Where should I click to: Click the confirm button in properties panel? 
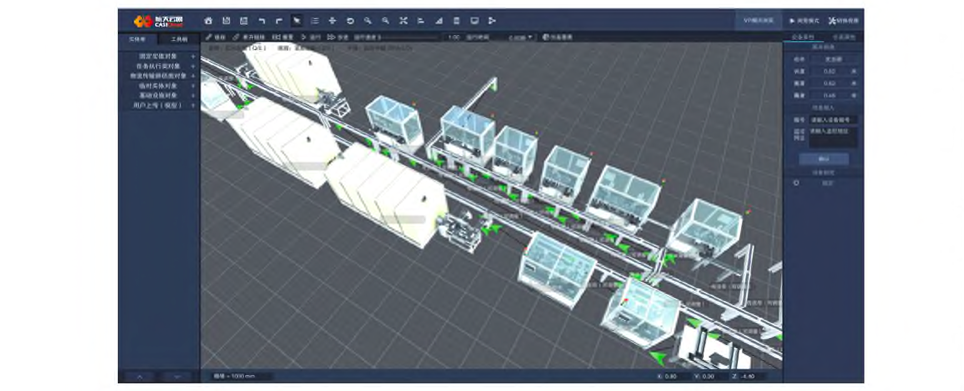point(824,159)
